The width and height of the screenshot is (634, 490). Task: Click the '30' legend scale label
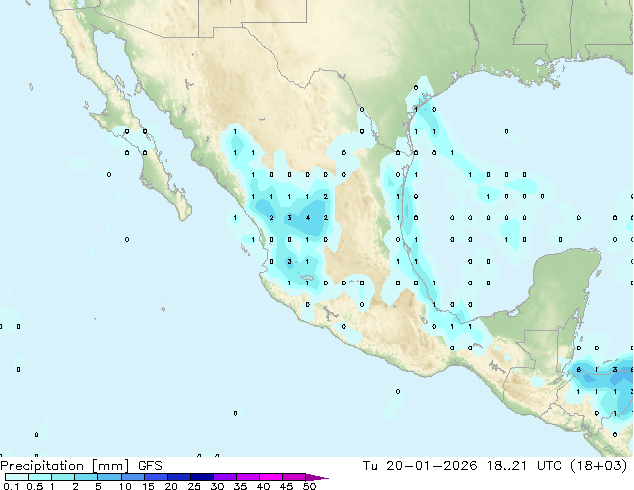pyautogui.click(x=217, y=486)
